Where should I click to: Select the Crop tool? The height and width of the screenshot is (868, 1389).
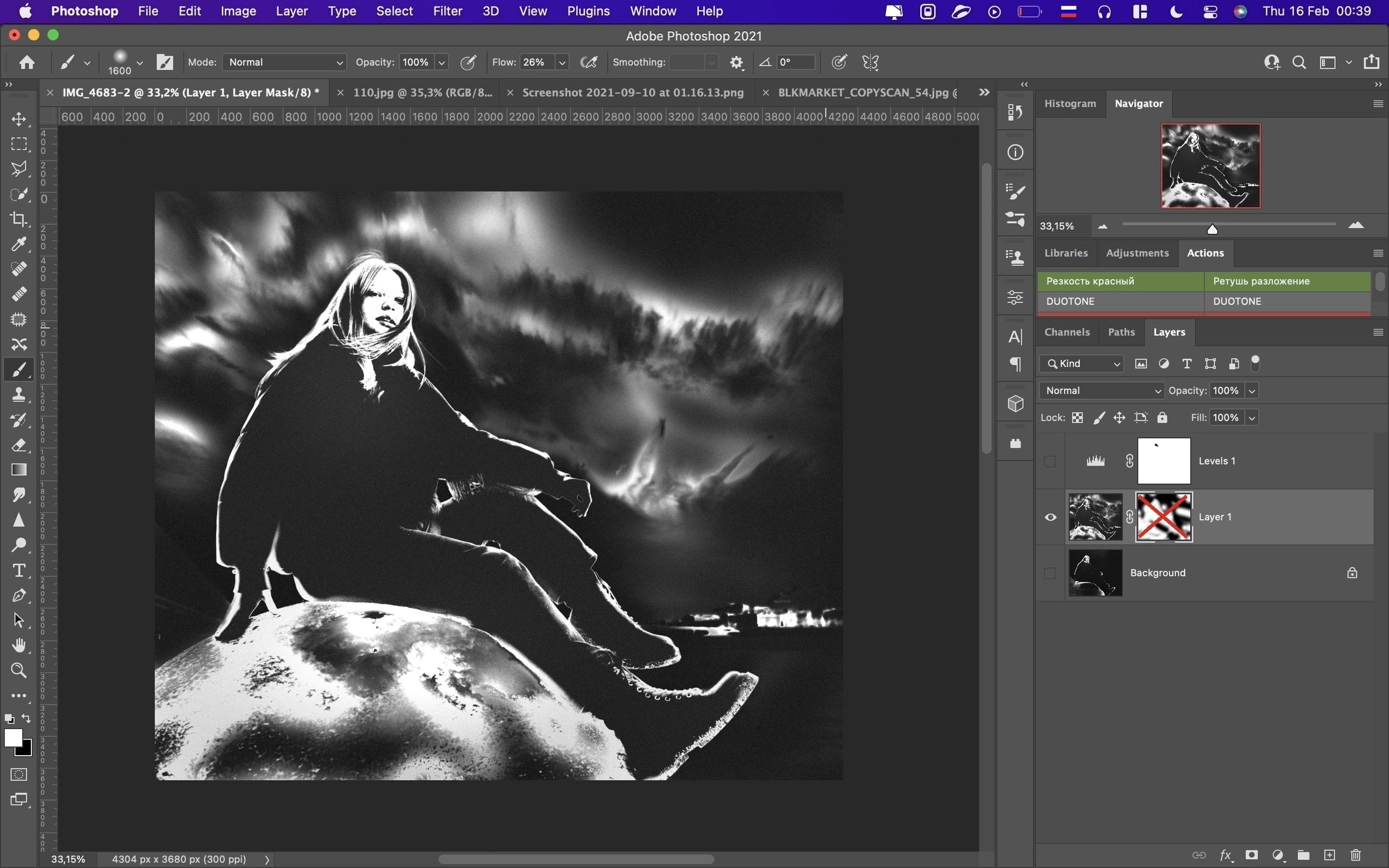19,219
